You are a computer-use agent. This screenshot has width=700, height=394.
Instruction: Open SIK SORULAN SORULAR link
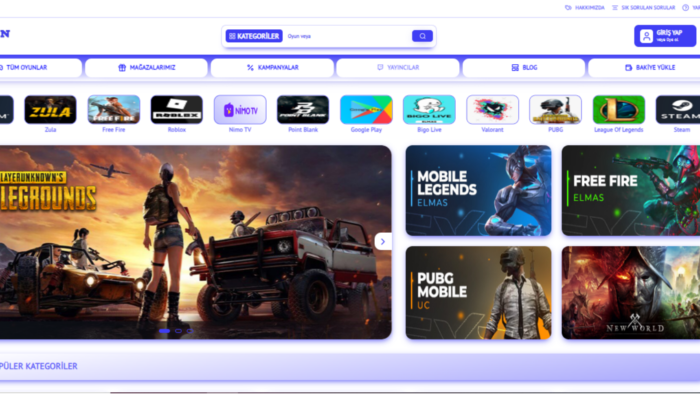pos(643,8)
